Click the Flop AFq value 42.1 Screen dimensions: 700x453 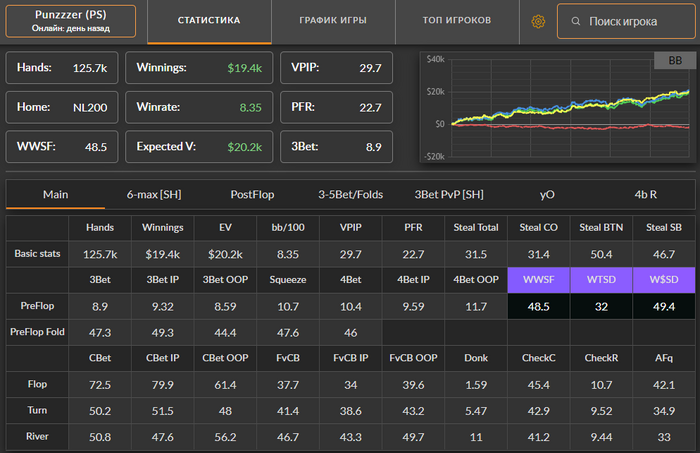click(664, 385)
